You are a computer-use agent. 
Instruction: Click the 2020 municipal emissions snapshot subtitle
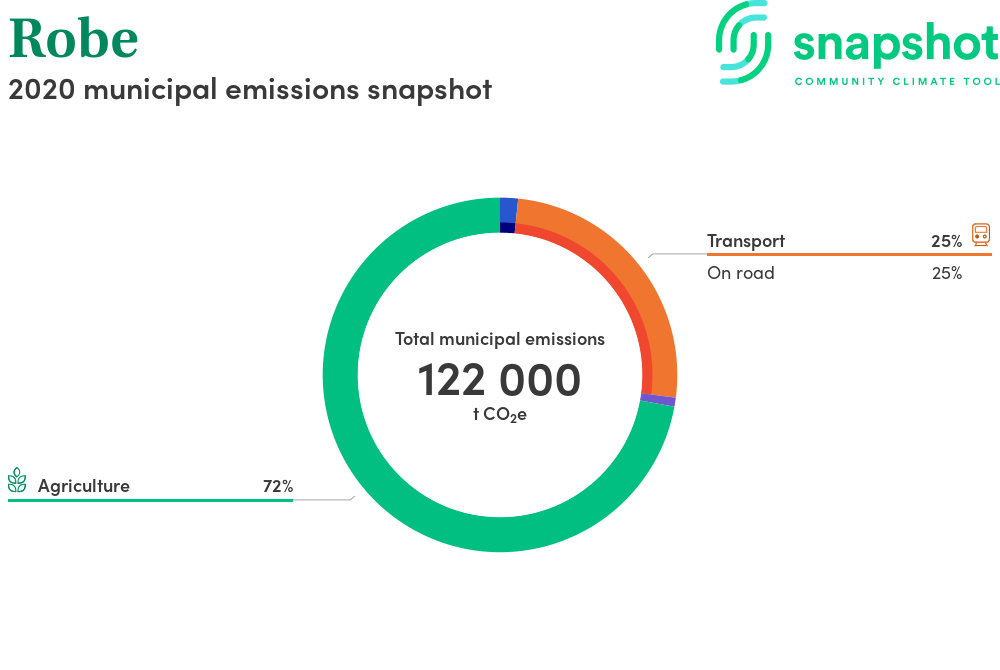[x=250, y=90]
